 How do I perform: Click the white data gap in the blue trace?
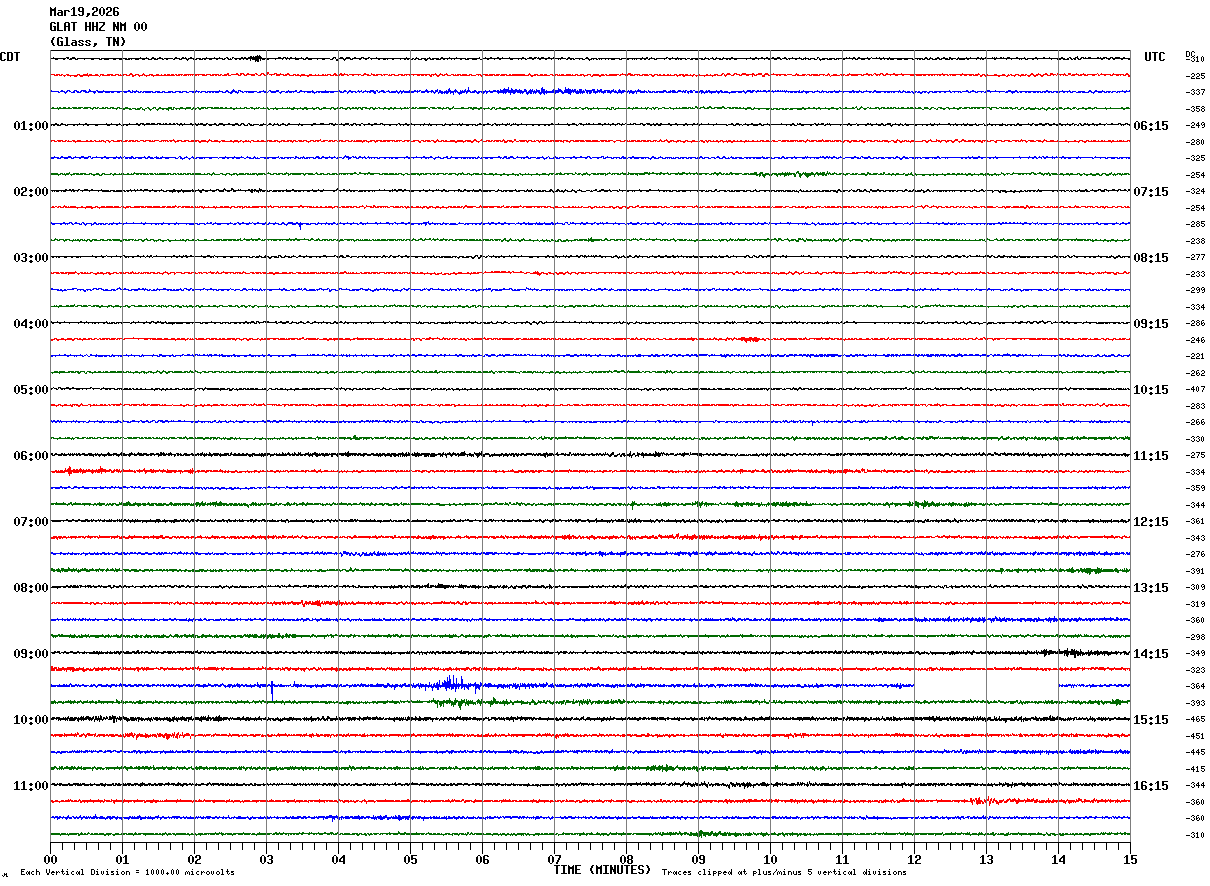click(985, 686)
